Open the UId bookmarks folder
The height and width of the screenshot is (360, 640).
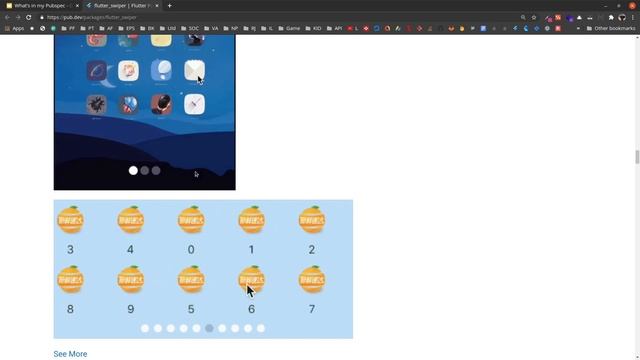pos(168,29)
